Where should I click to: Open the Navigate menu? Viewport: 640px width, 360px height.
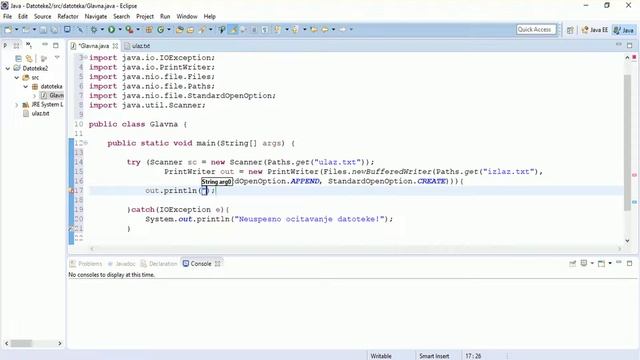[x=96, y=16]
